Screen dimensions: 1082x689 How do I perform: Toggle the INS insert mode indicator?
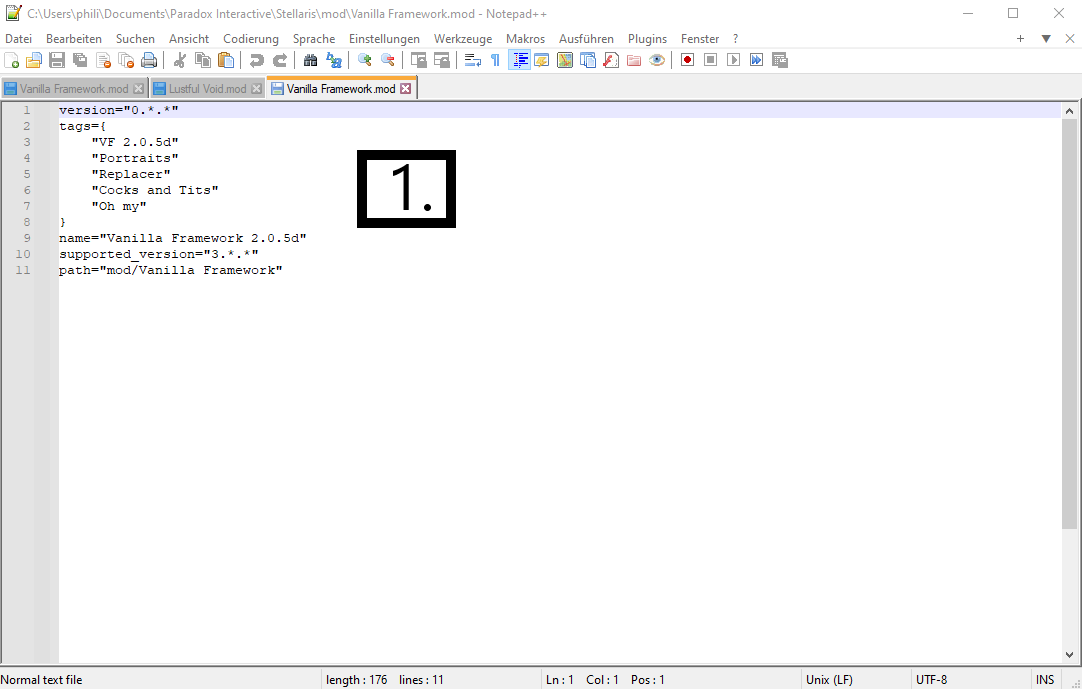1045,680
